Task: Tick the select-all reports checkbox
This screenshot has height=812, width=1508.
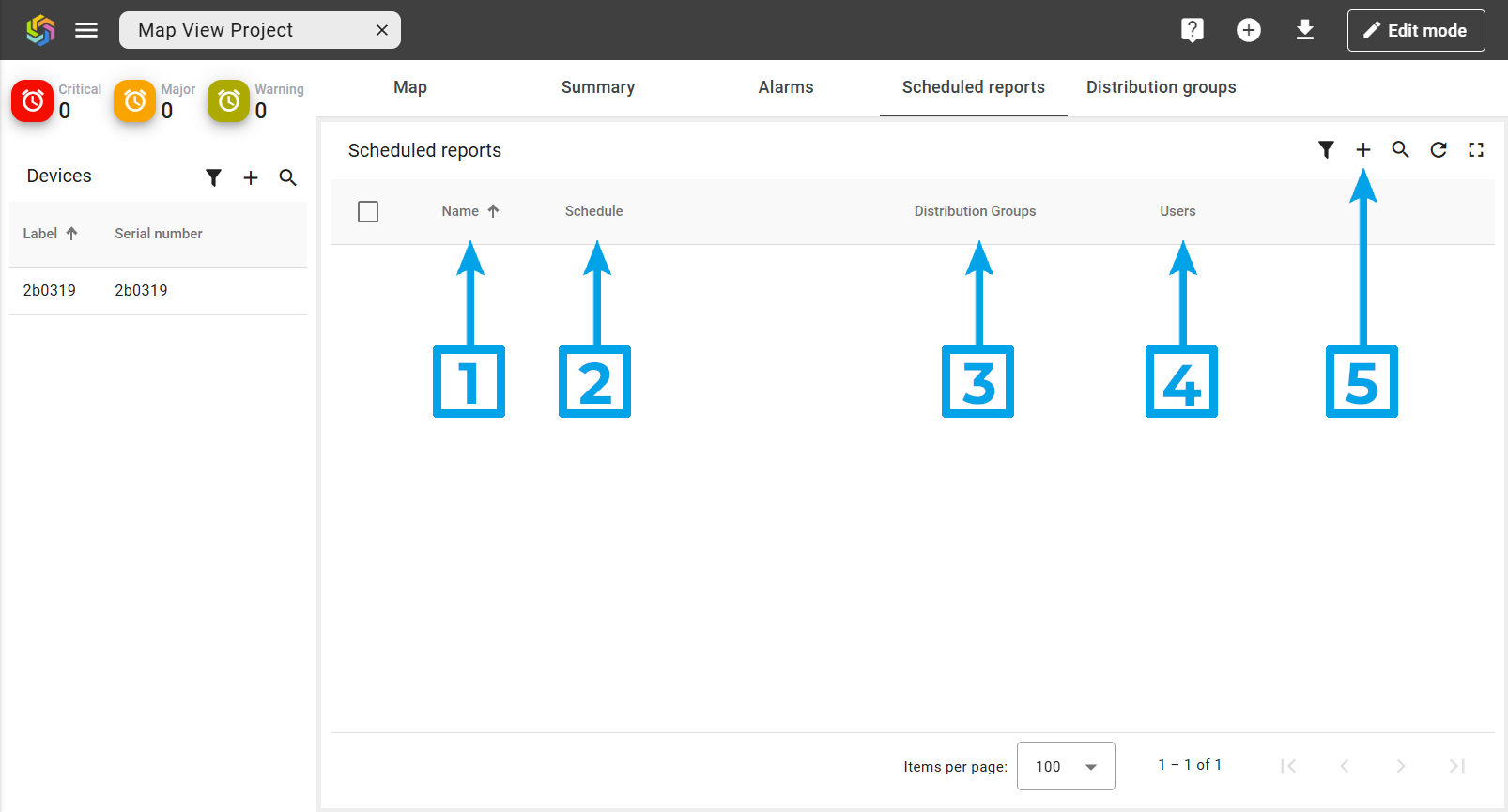Action: tap(368, 211)
